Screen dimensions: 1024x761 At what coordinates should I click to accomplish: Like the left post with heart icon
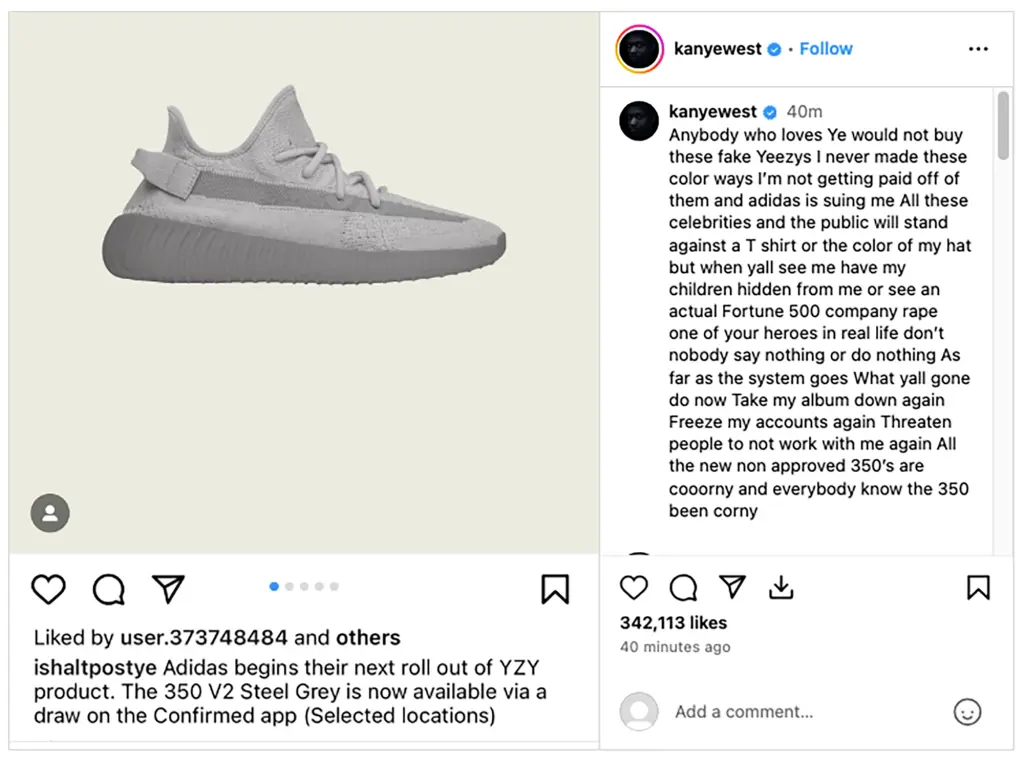coord(48,589)
